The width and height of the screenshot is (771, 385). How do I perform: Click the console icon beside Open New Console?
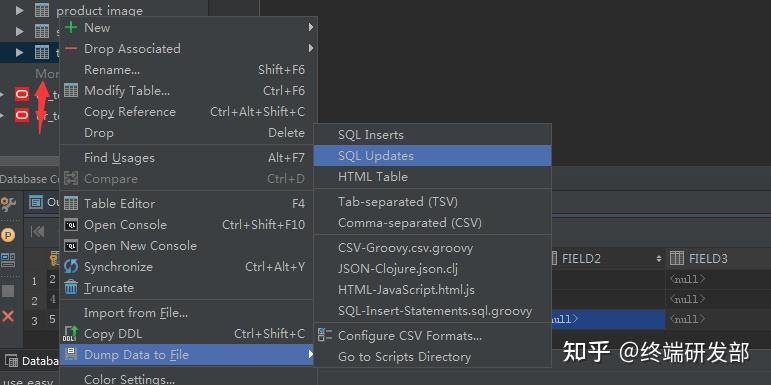click(x=71, y=246)
